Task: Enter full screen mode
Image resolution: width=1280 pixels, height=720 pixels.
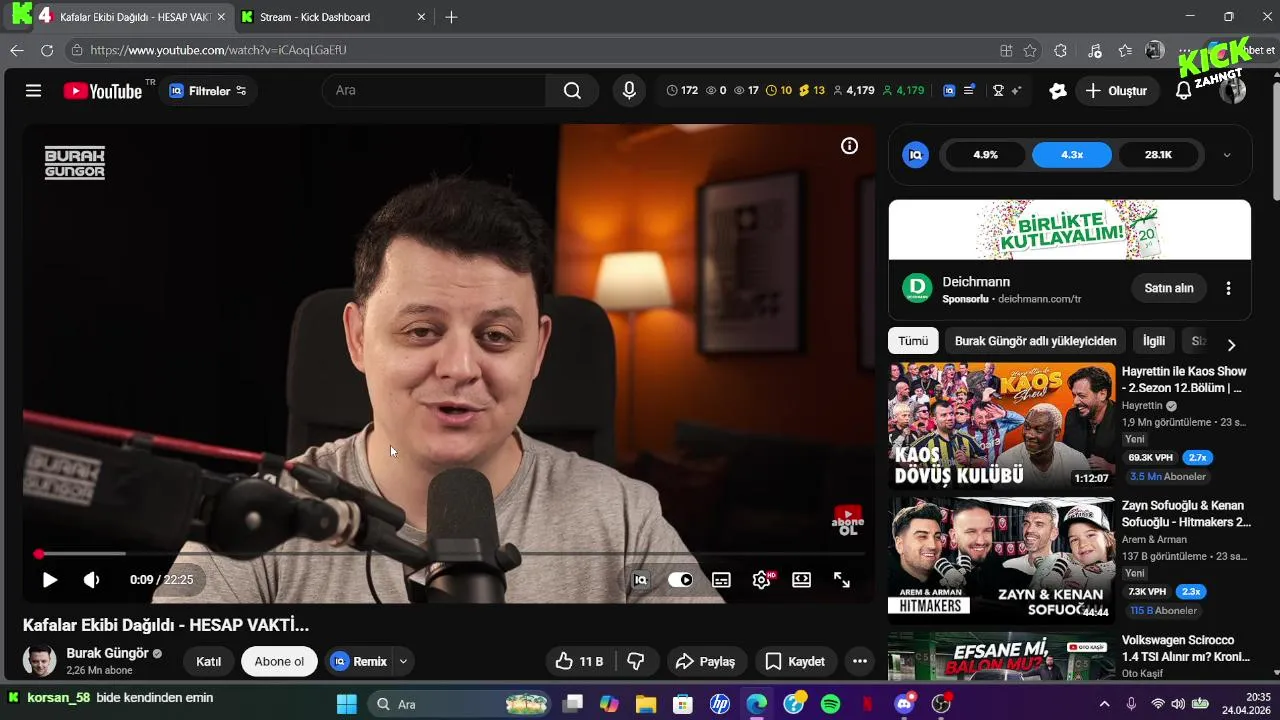Action: click(x=842, y=580)
